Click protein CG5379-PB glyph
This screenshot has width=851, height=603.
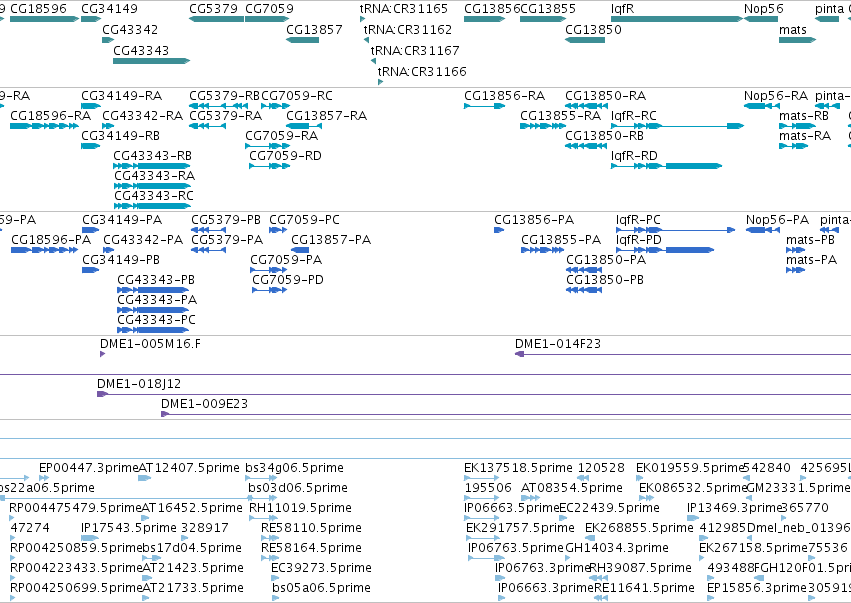[x=208, y=230]
